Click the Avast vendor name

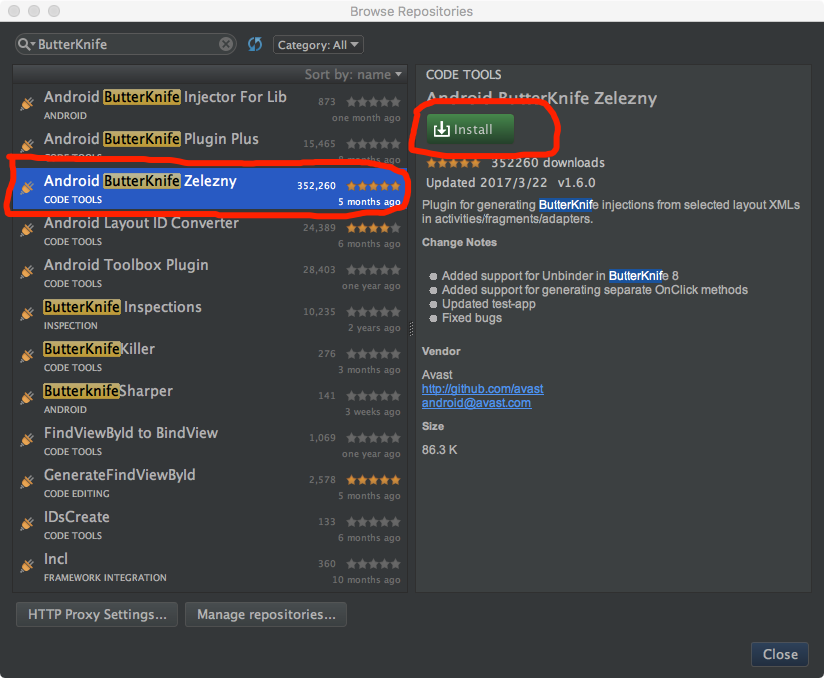click(x=437, y=375)
